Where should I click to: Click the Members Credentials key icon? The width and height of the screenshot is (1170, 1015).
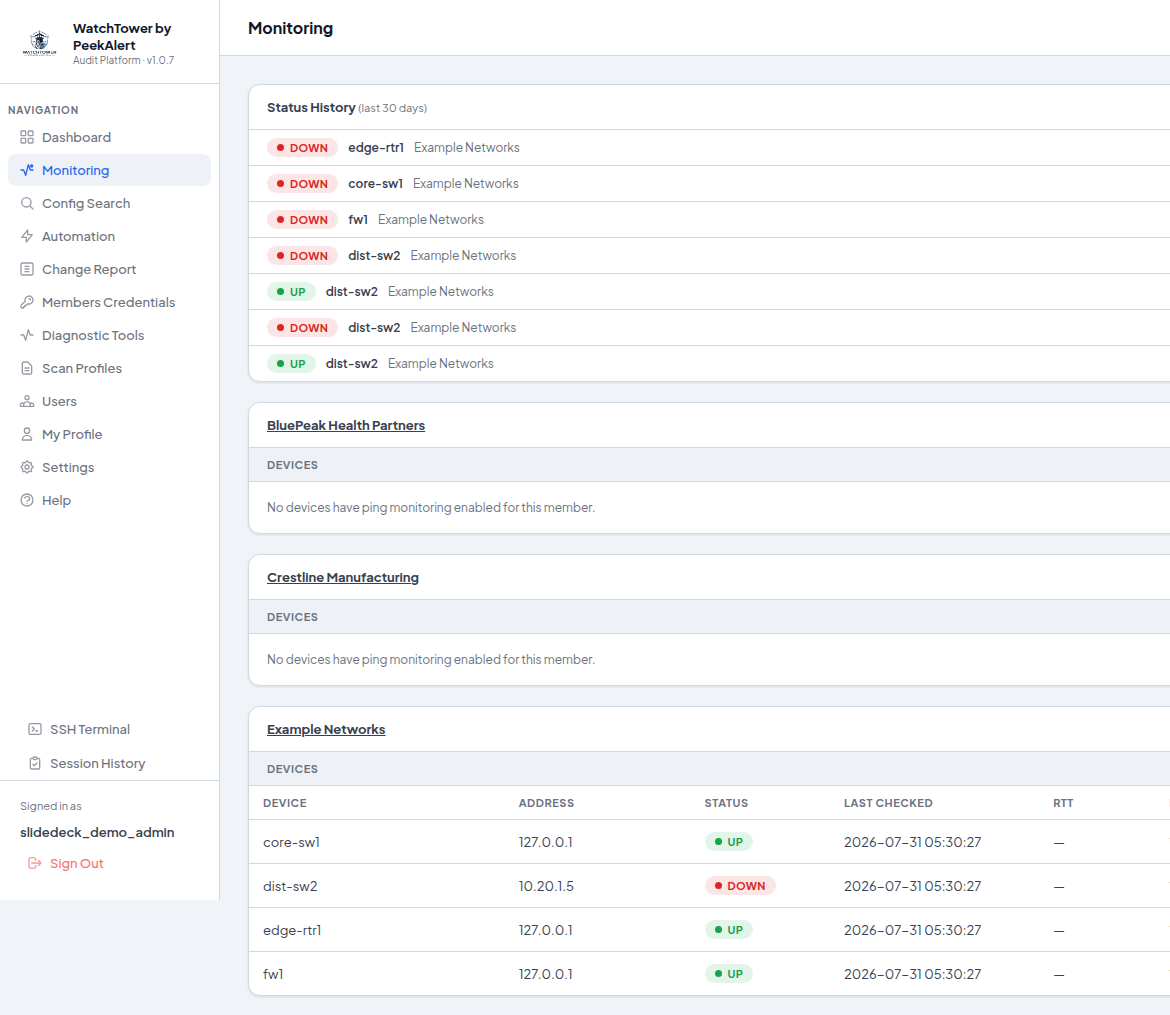pyautogui.click(x=27, y=302)
